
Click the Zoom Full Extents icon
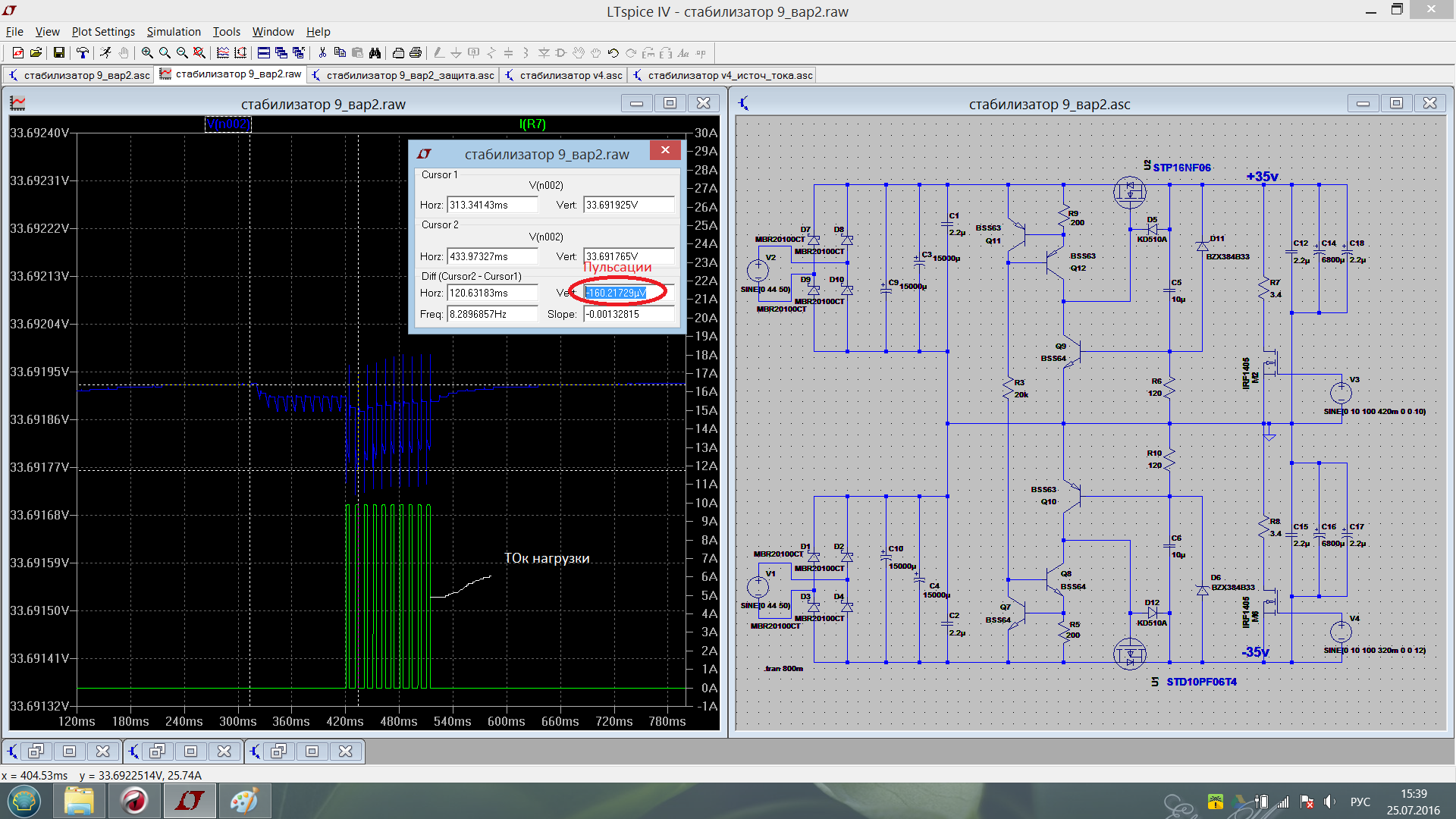199,53
